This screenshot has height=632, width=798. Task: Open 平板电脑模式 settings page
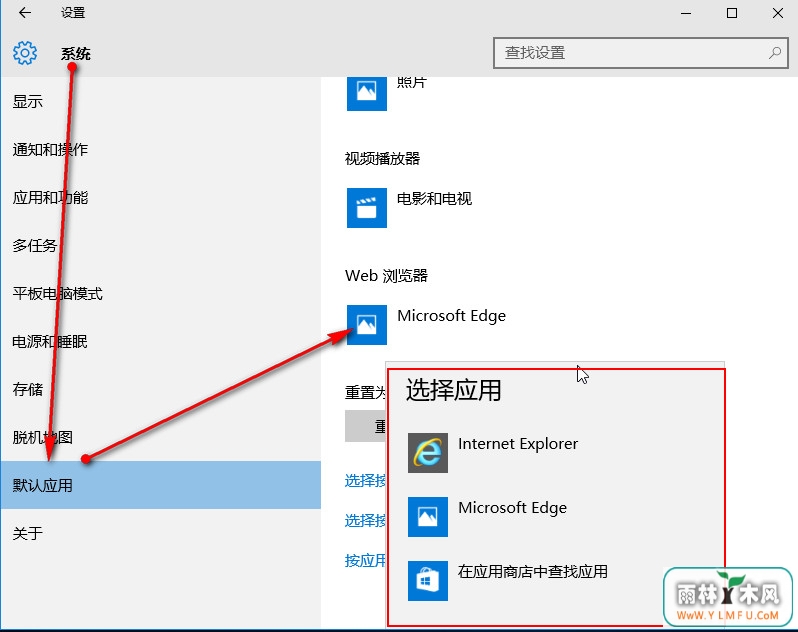tap(160, 294)
